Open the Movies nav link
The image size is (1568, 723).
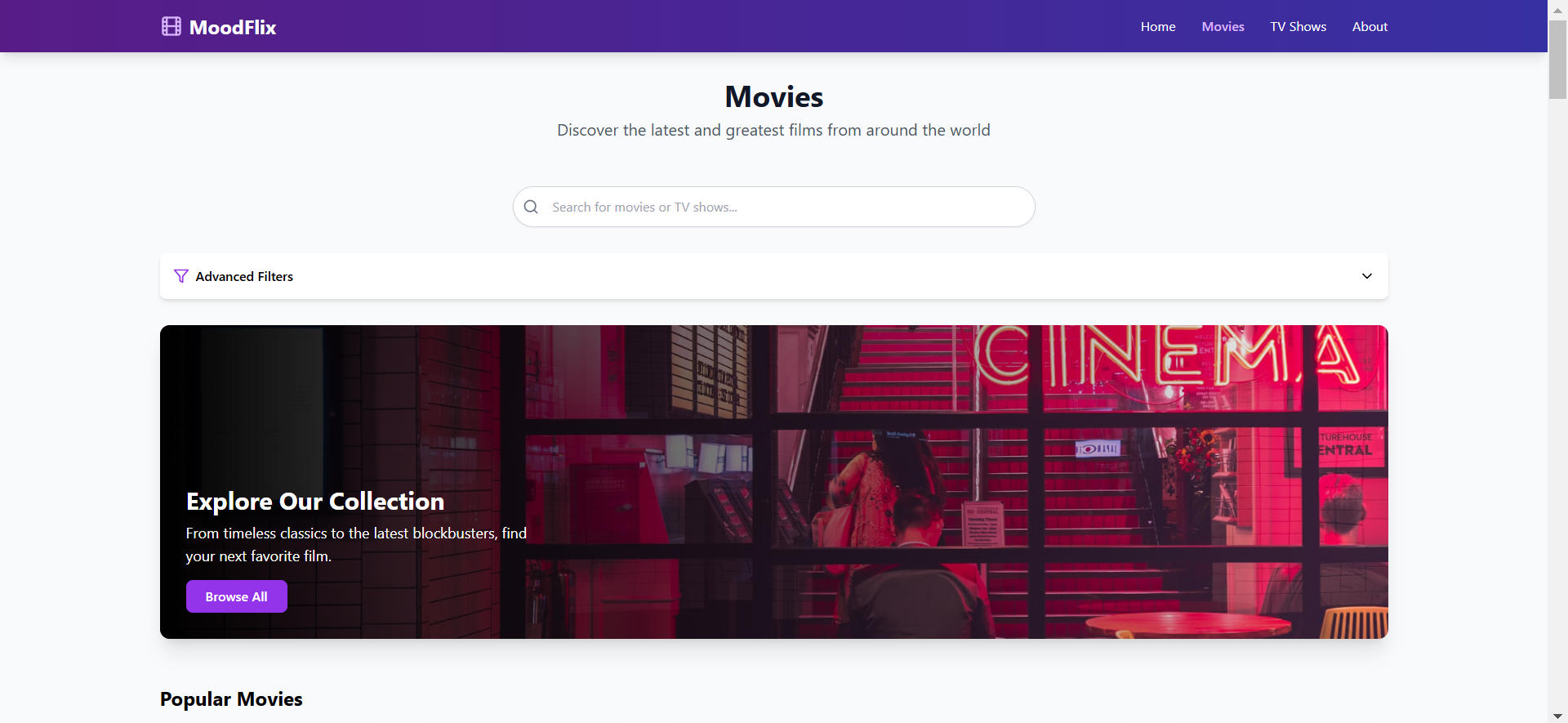click(x=1223, y=27)
